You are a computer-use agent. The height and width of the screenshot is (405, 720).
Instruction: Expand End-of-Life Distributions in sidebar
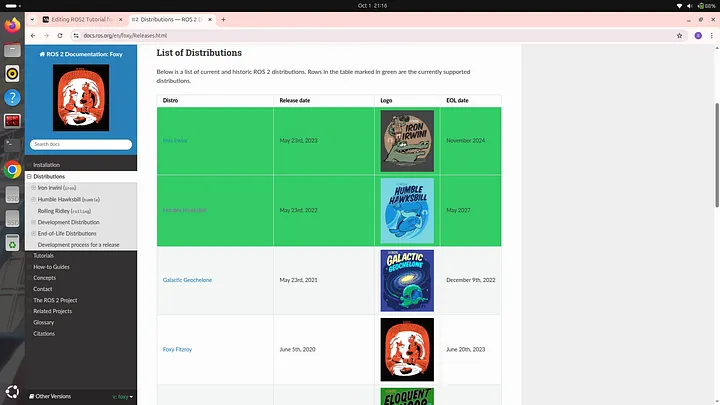click(34, 233)
